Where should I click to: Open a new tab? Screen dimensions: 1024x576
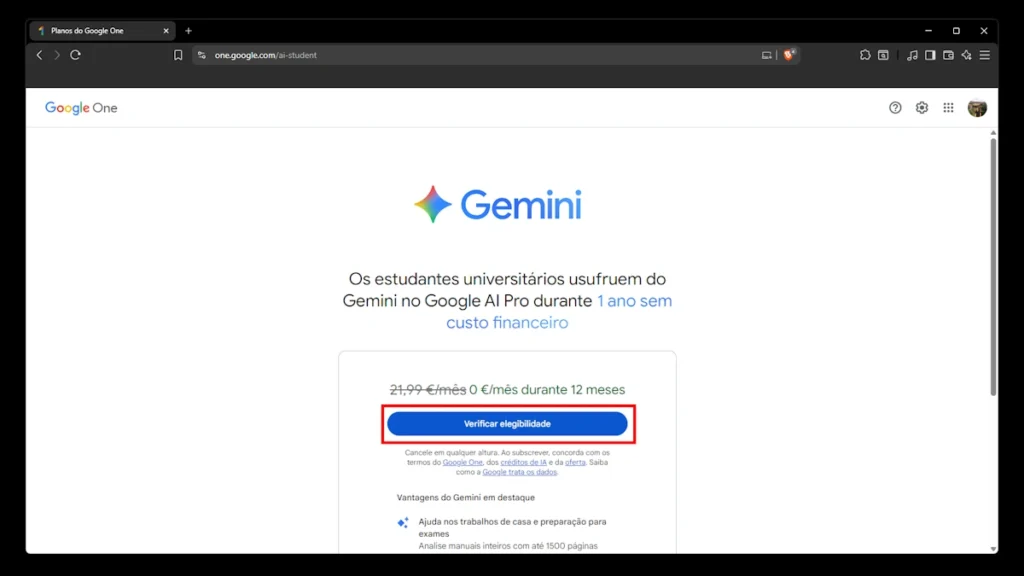[188, 31]
